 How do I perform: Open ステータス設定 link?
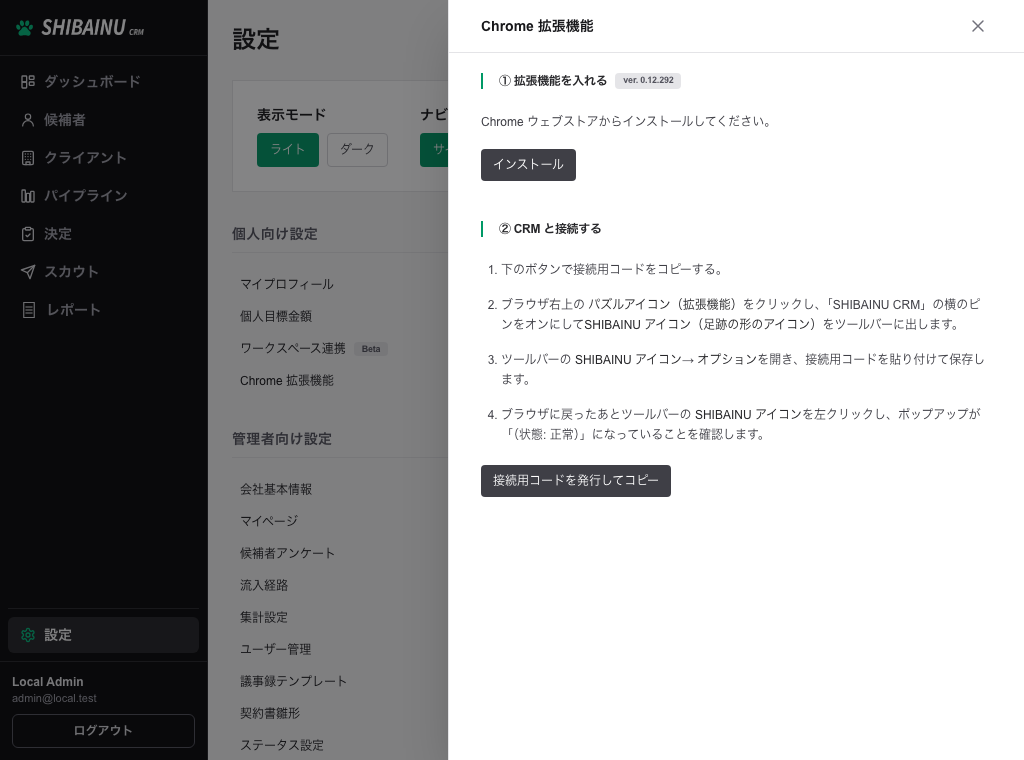[x=281, y=745]
